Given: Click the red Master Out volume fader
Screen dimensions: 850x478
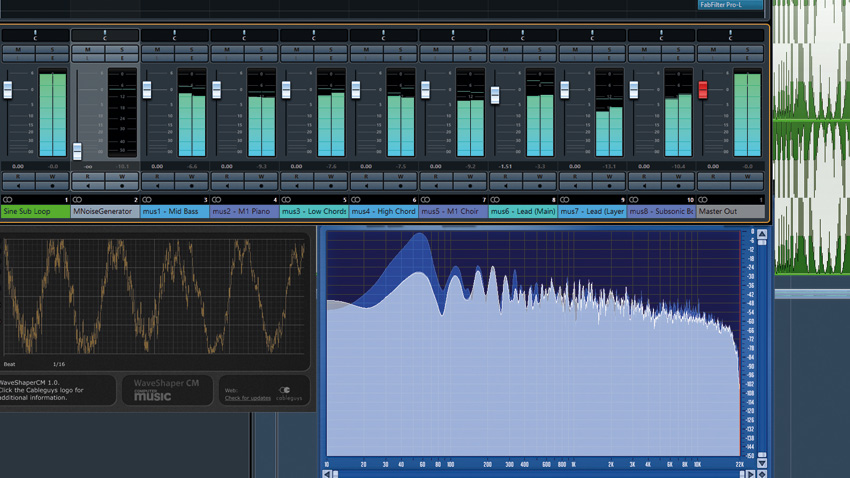Looking at the screenshot, I should click(703, 90).
